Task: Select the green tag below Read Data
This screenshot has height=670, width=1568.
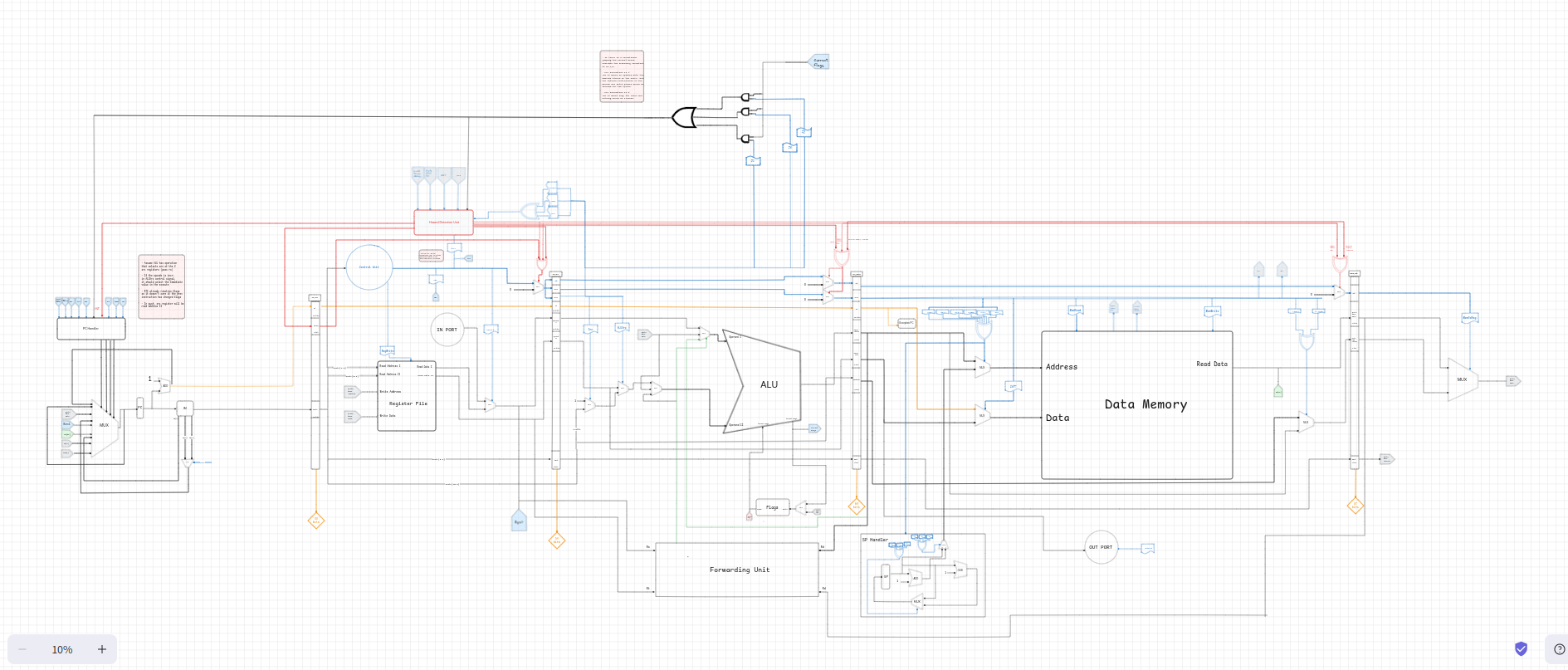Action: point(1278,391)
